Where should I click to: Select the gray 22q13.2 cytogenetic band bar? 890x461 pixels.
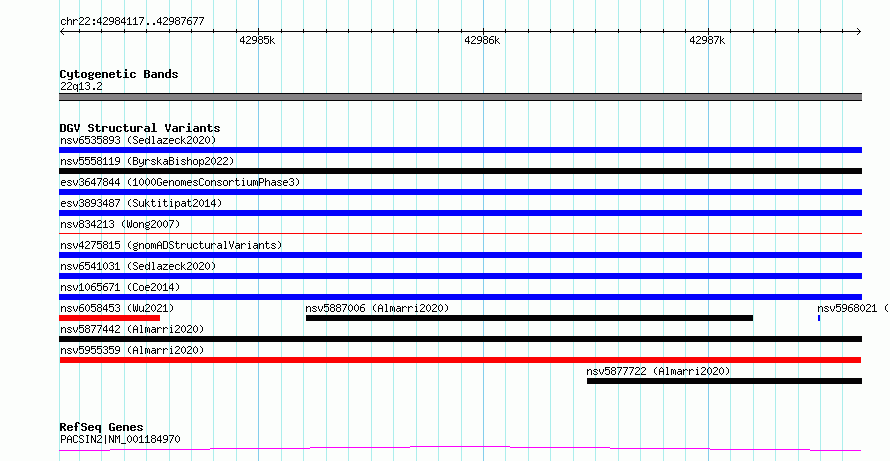[460, 97]
